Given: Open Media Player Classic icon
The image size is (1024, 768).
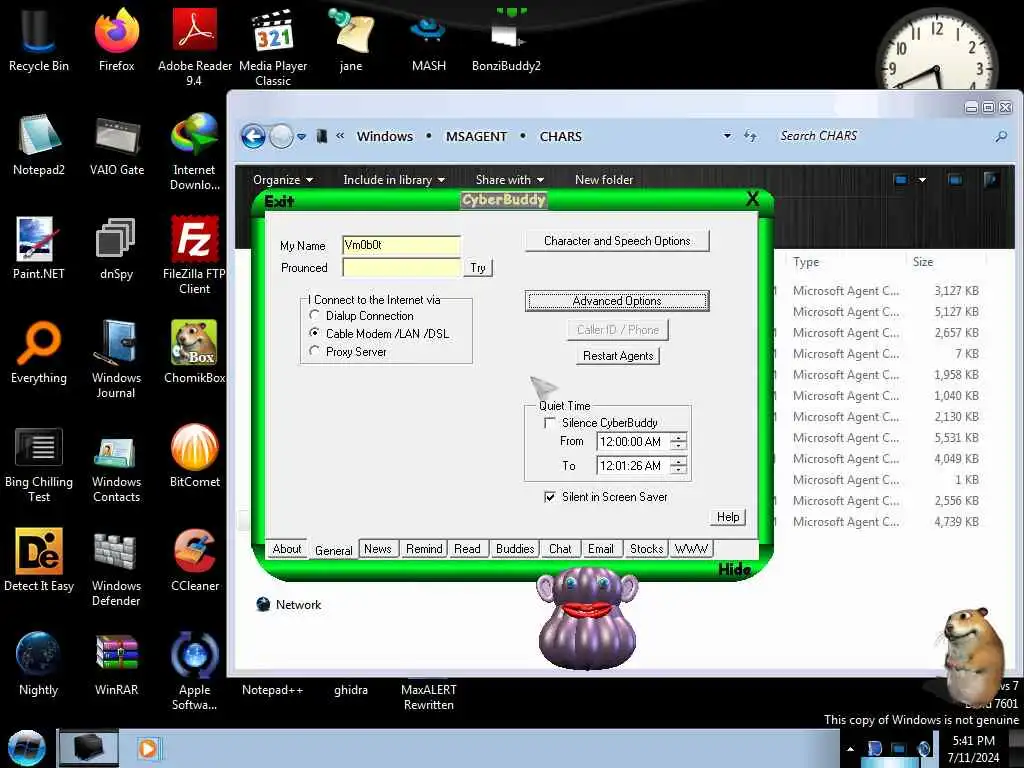Looking at the screenshot, I should point(273,47).
